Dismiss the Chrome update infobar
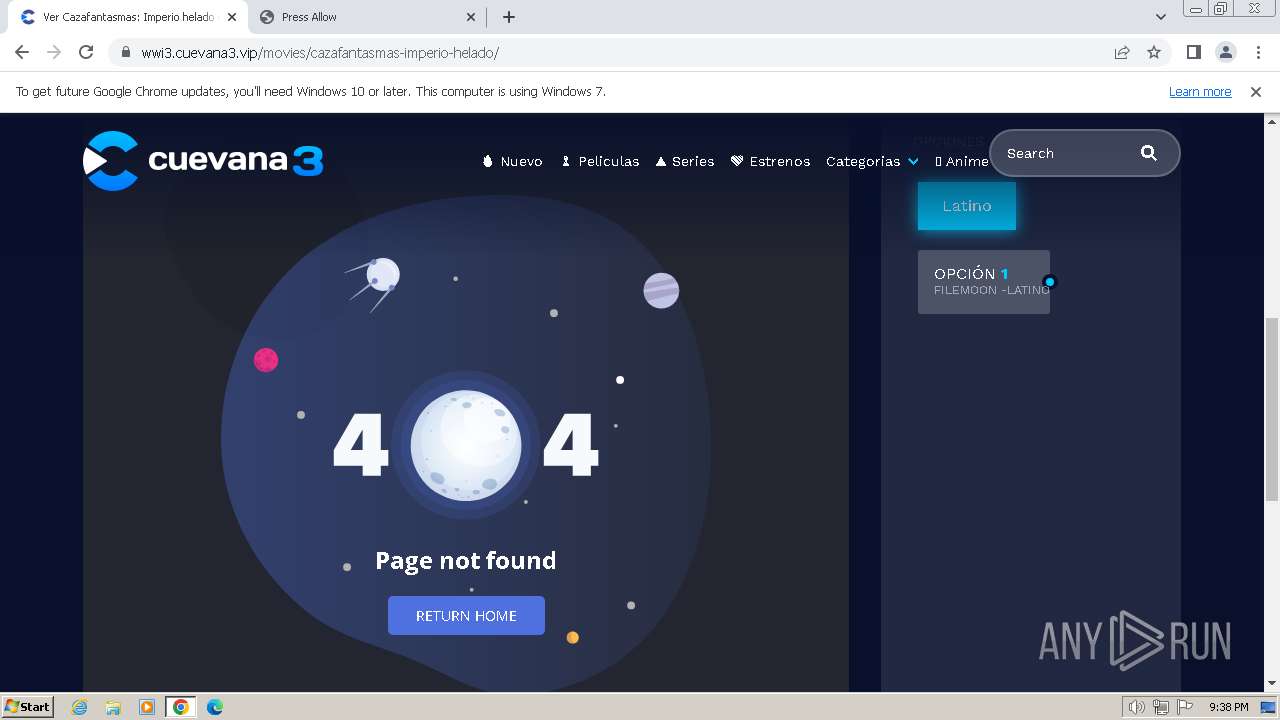Viewport: 1280px width, 720px height. point(1256,92)
